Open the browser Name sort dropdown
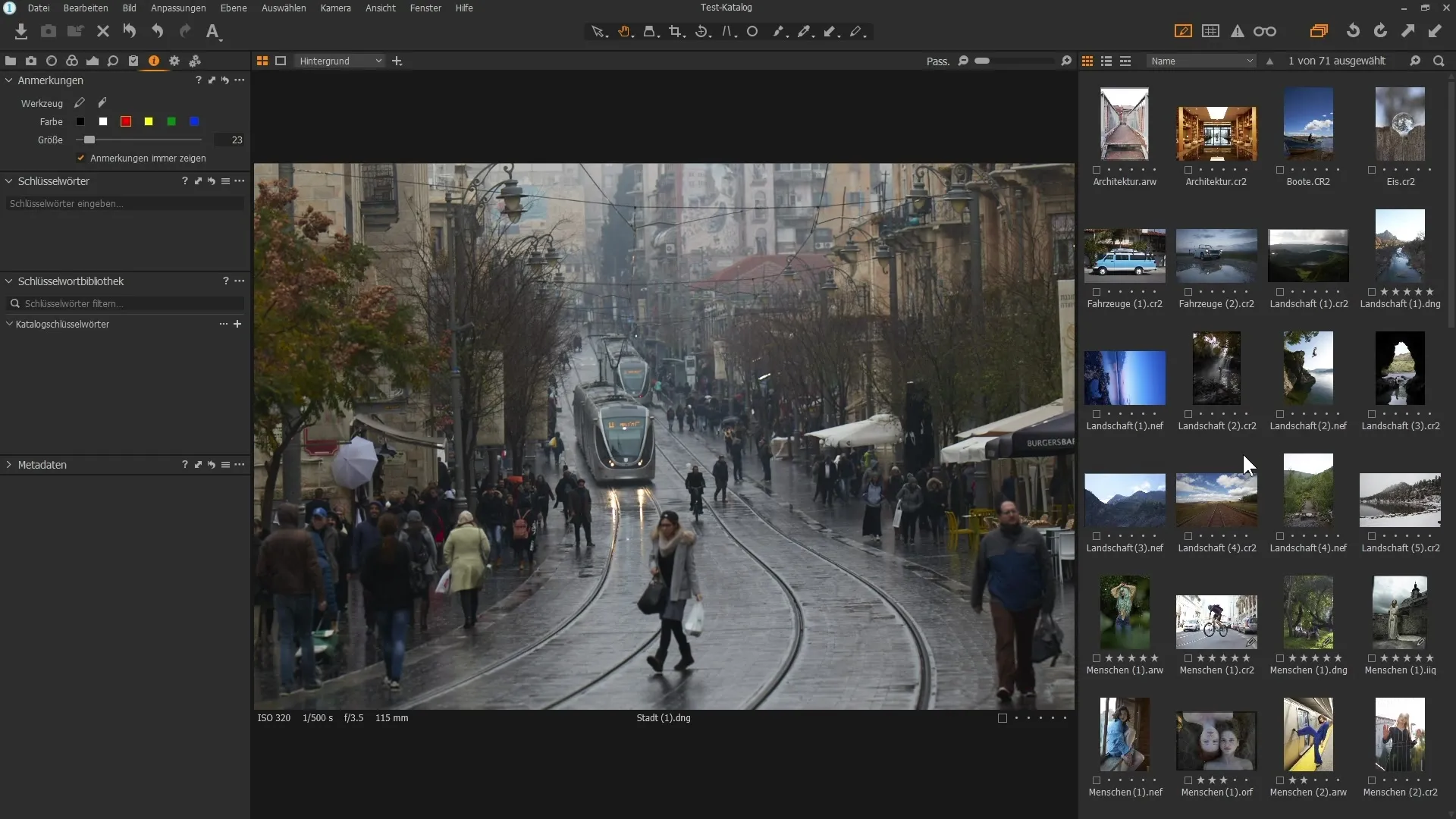 pyautogui.click(x=1201, y=61)
